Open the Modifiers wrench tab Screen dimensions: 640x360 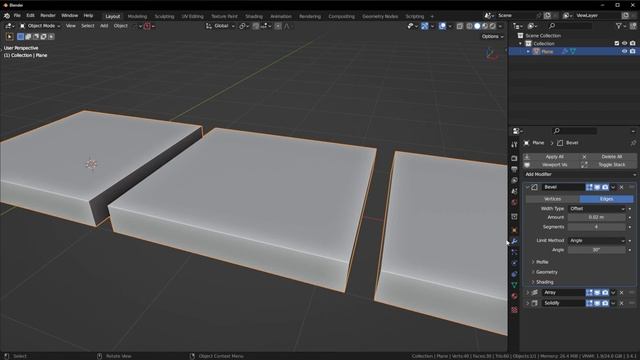click(514, 241)
